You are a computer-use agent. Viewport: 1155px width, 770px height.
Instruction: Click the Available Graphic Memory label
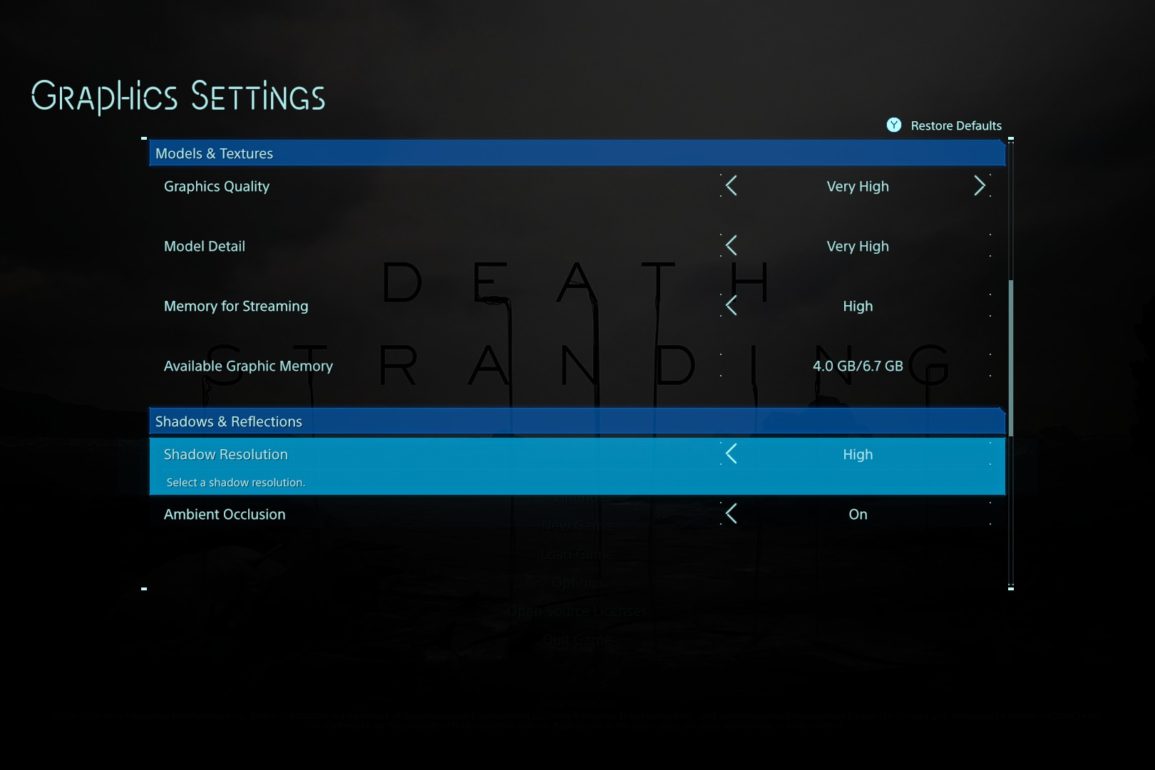tap(248, 366)
